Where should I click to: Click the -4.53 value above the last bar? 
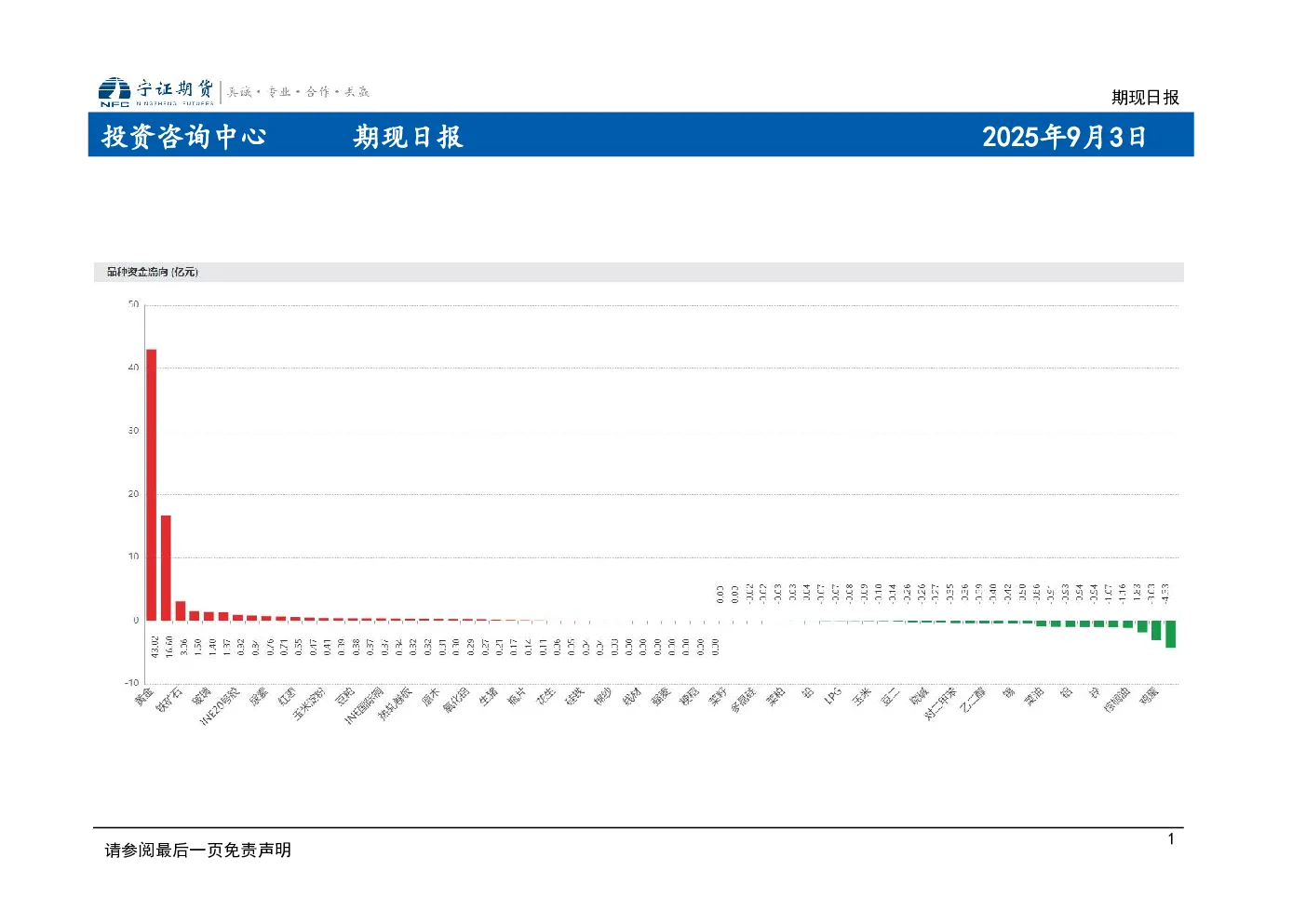[x=1165, y=594]
